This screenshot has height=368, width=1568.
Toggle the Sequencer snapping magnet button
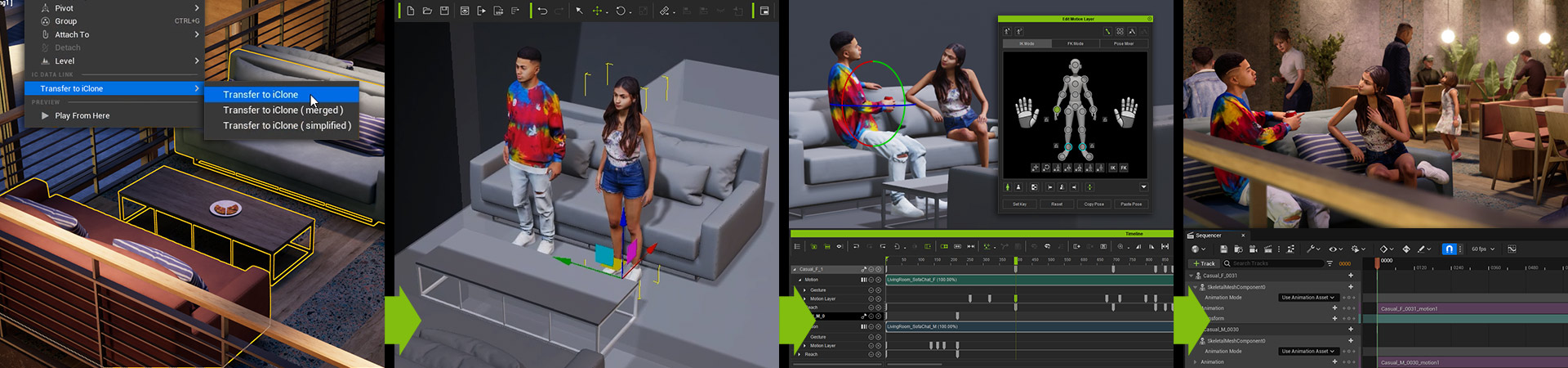[1449, 249]
